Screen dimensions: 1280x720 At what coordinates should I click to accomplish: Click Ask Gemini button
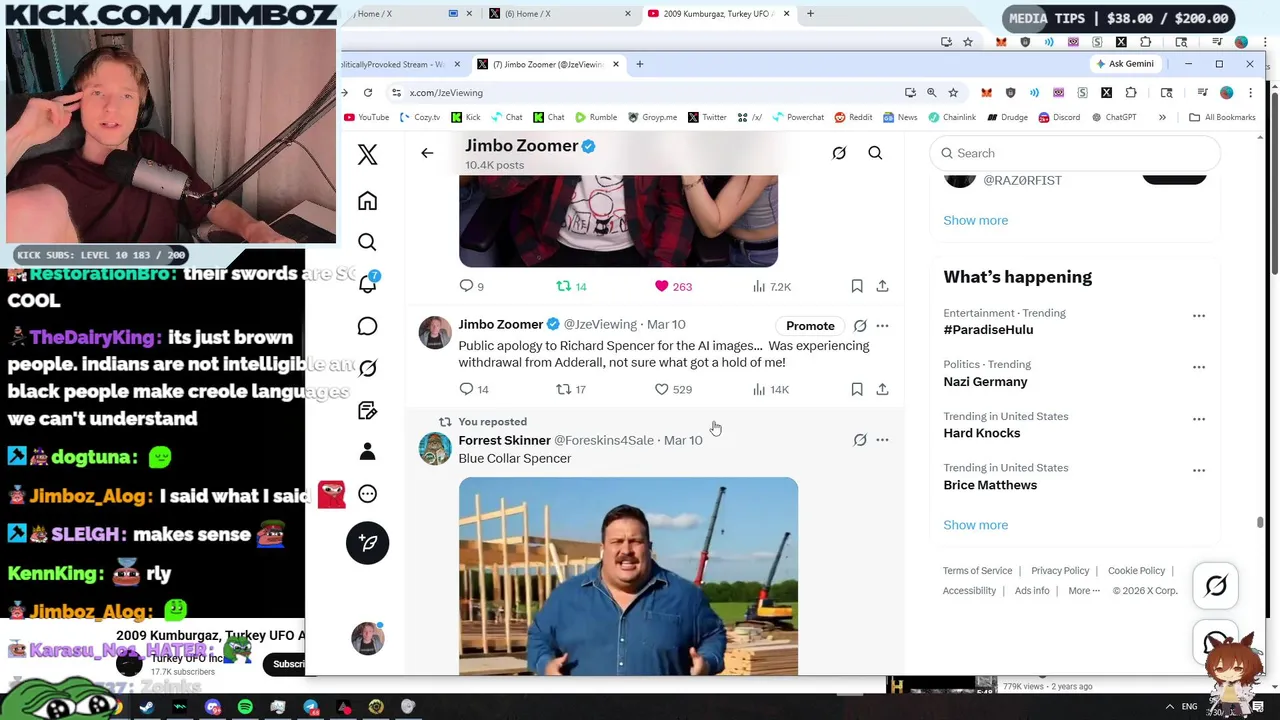1125,64
